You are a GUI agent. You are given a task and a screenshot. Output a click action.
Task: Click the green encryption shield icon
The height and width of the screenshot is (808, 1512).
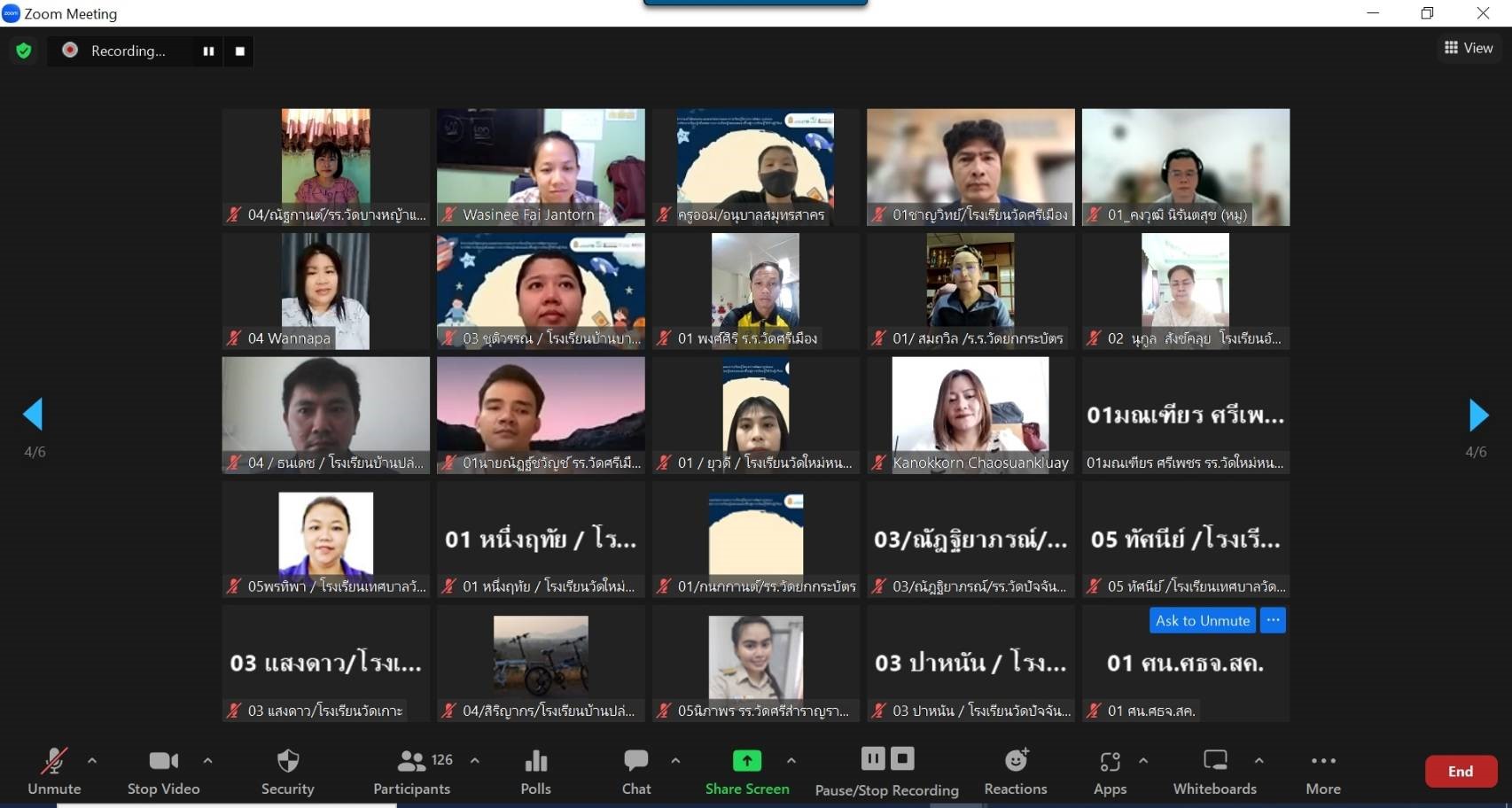(24, 50)
